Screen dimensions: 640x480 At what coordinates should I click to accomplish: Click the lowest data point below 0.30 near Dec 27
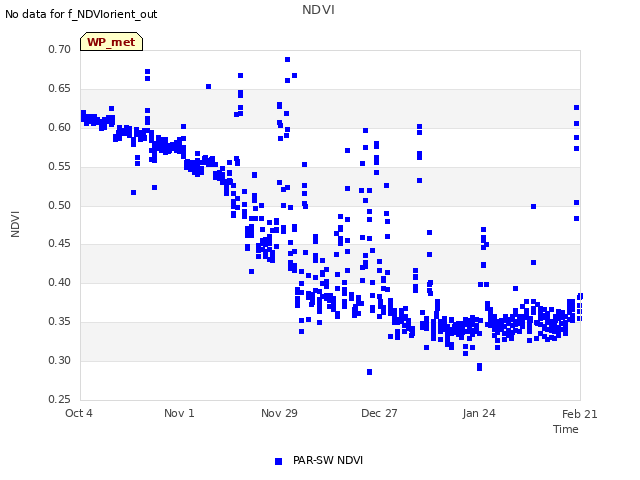[369, 372]
